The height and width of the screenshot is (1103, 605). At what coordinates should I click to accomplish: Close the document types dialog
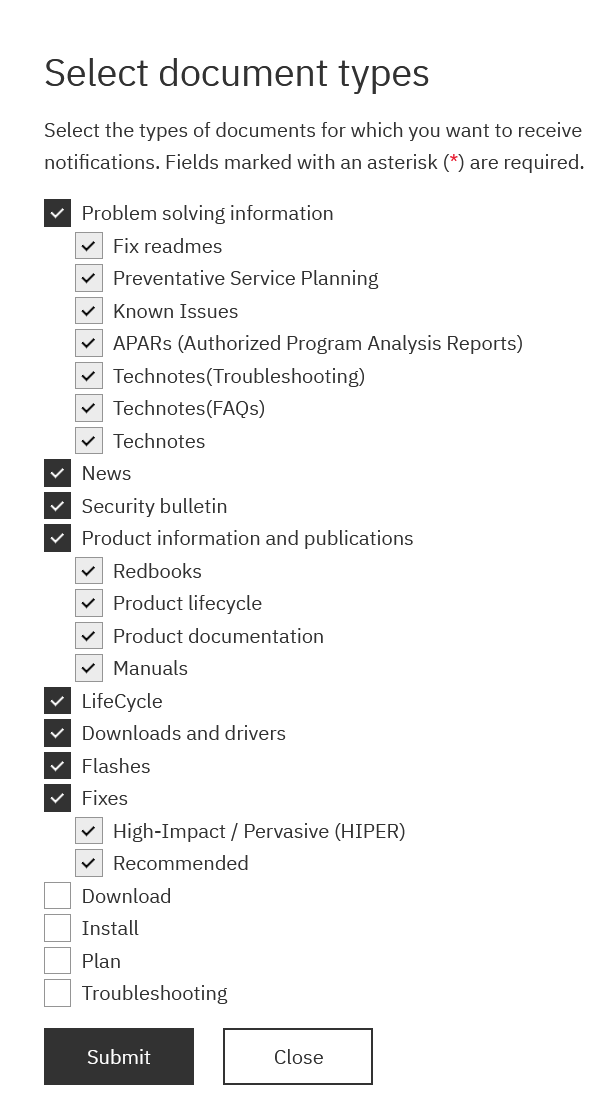pyautogui.click(x=298, y=1057)
